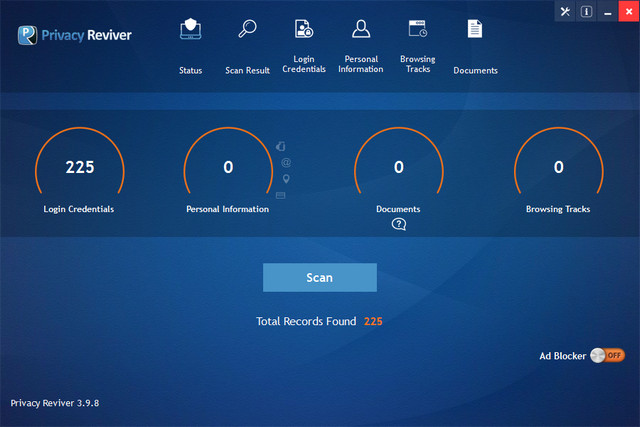Click the info icon in title bar
640x427 pixels.
click(586, 11)
